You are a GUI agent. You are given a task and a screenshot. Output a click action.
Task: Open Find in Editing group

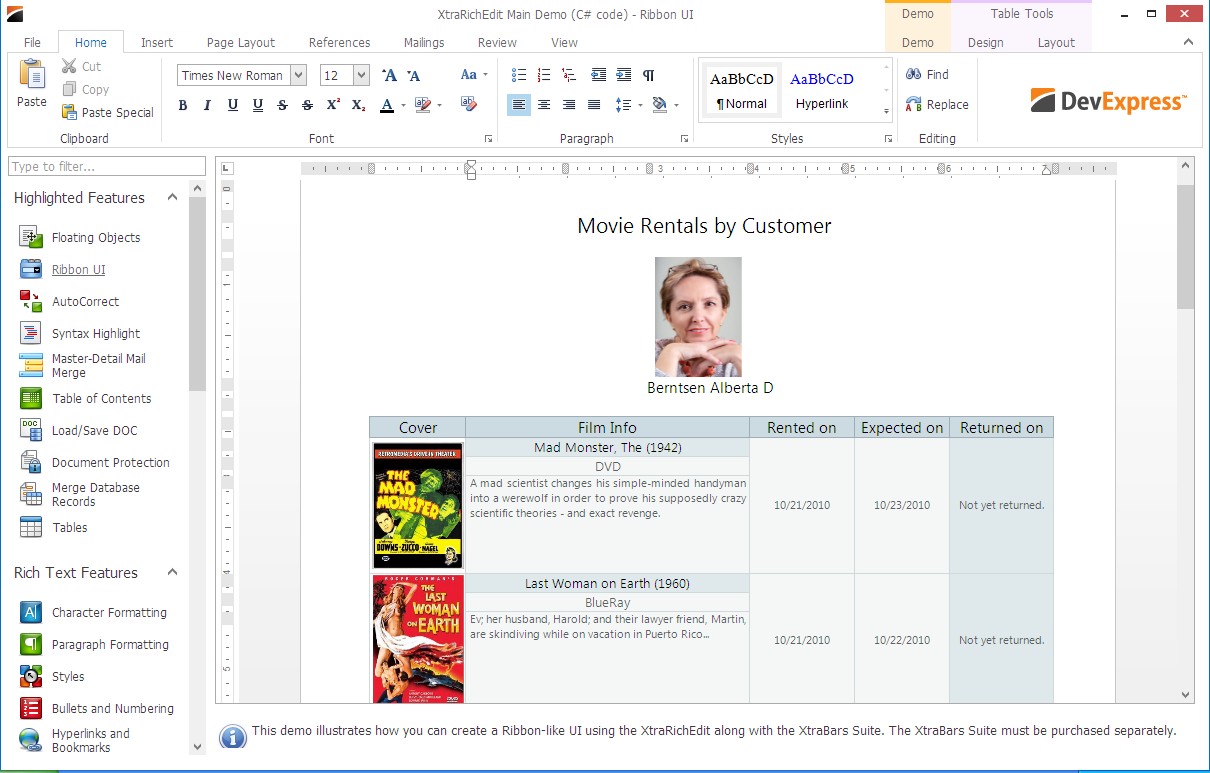point(927,75)
